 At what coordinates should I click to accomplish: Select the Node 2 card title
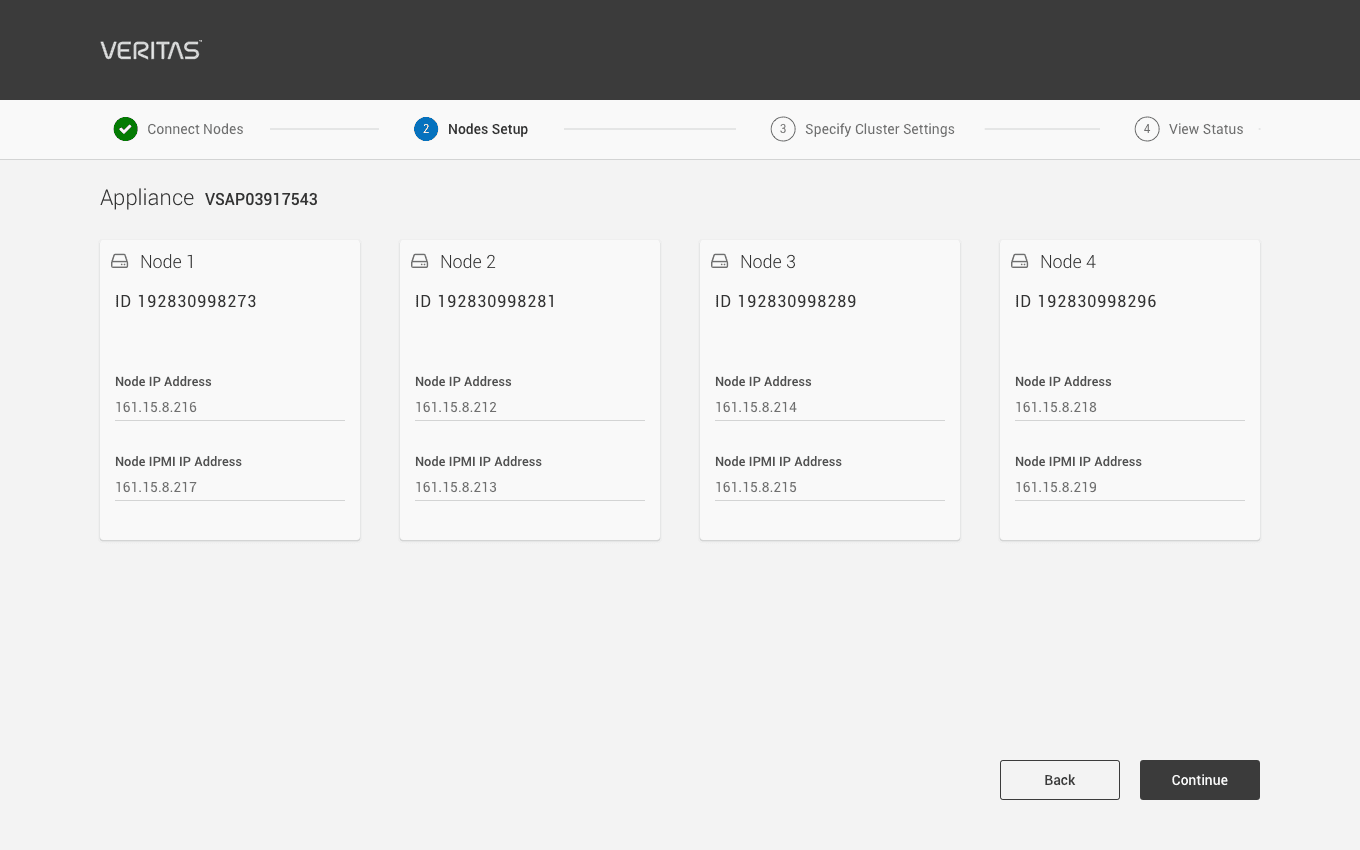point(468,261)
